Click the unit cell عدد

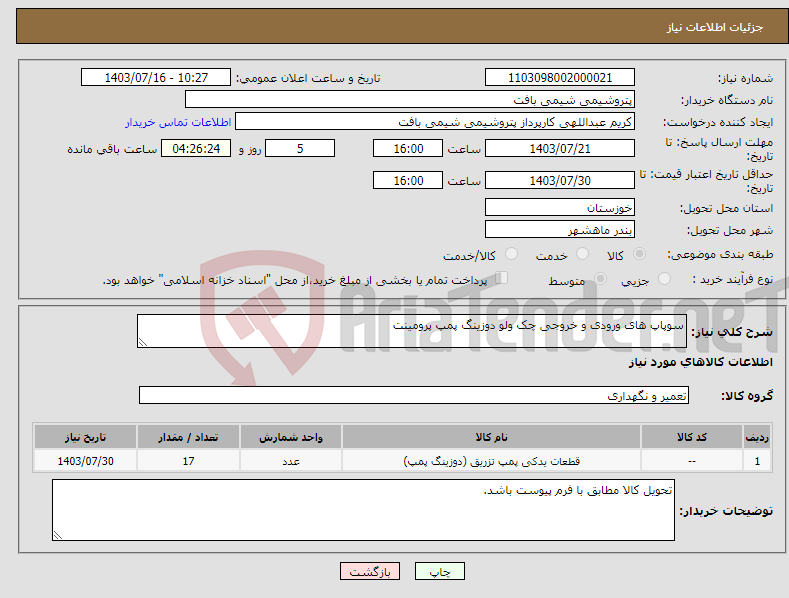pos(291,461)
